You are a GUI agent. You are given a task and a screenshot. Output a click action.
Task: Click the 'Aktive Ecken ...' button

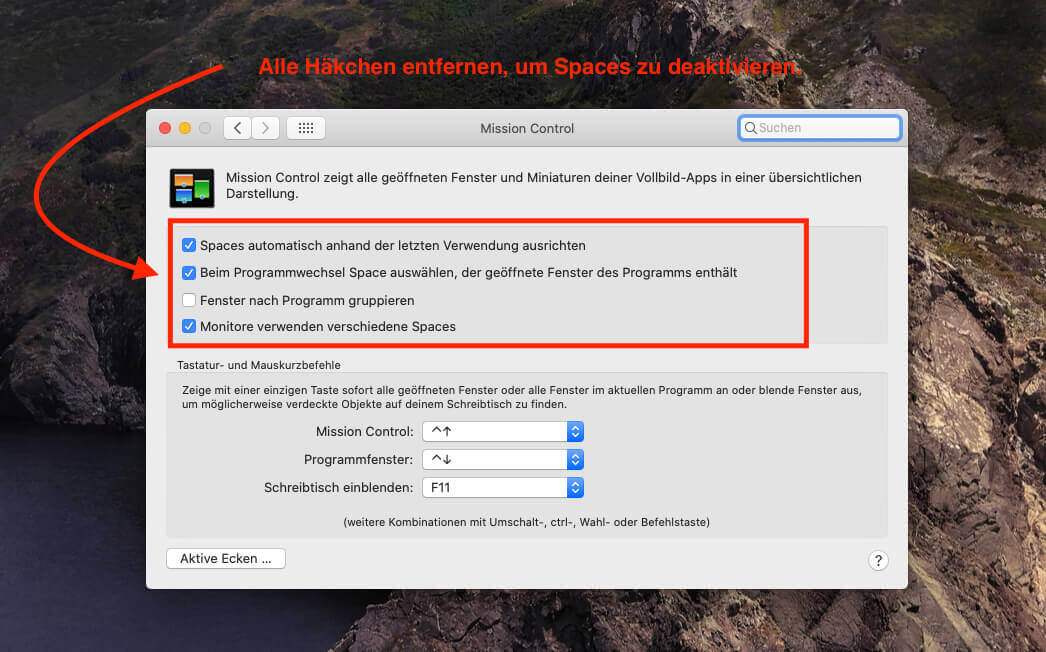(226, 559)
